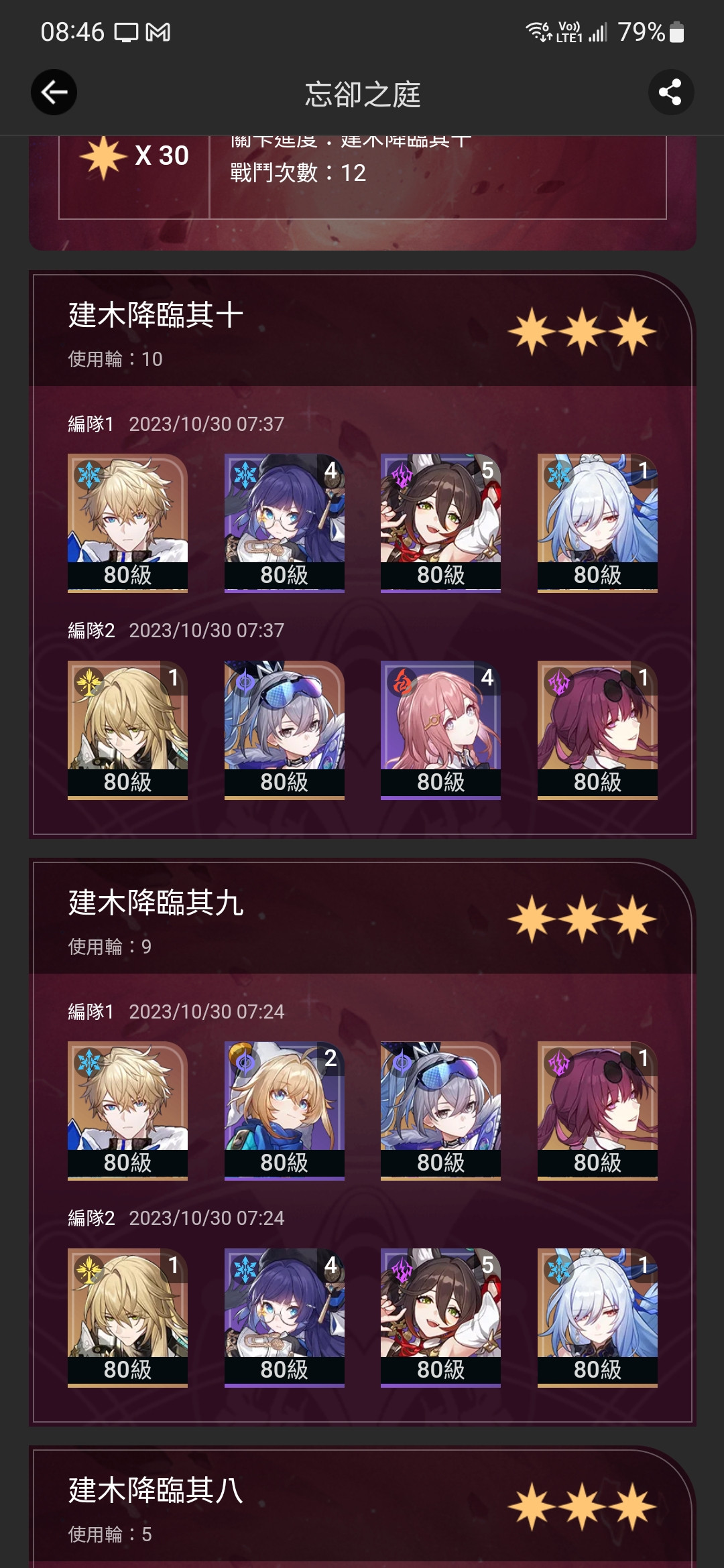The width and height of the screenshot is (724, 1568).
Task: Tap the back arrow button
Action: [54, 92]
